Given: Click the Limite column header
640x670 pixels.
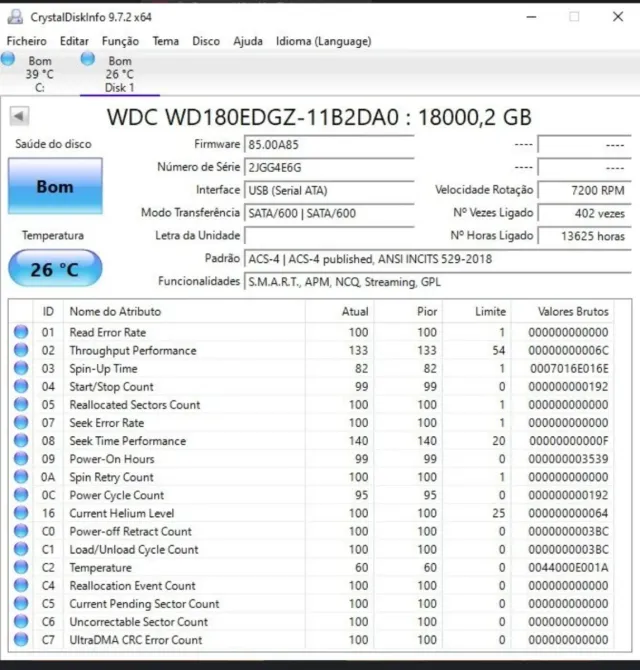Looking at the screenshot, I should 477,311.
